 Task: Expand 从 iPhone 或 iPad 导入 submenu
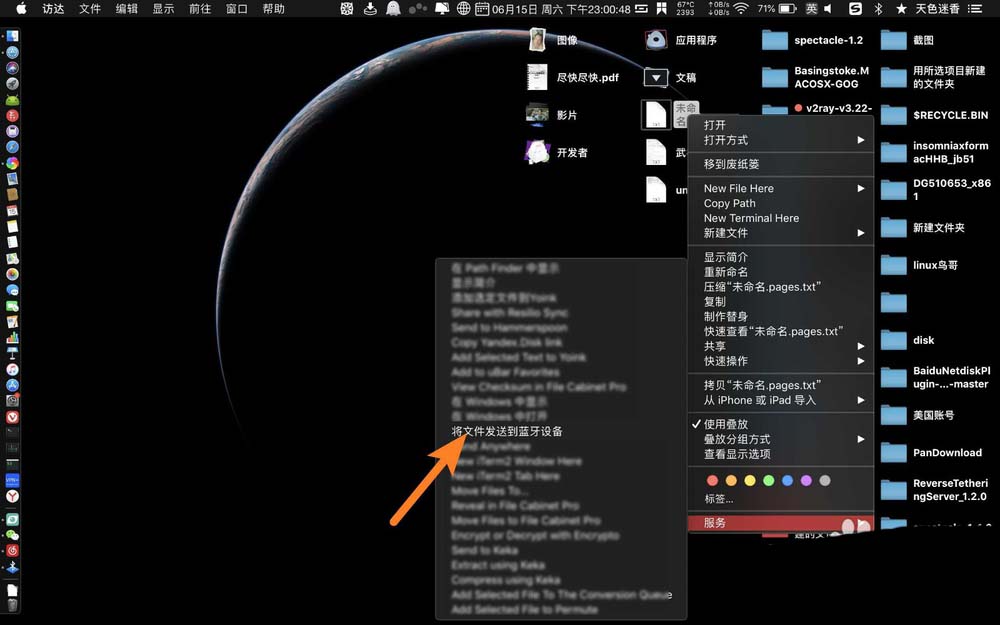(x=780, y=400)
